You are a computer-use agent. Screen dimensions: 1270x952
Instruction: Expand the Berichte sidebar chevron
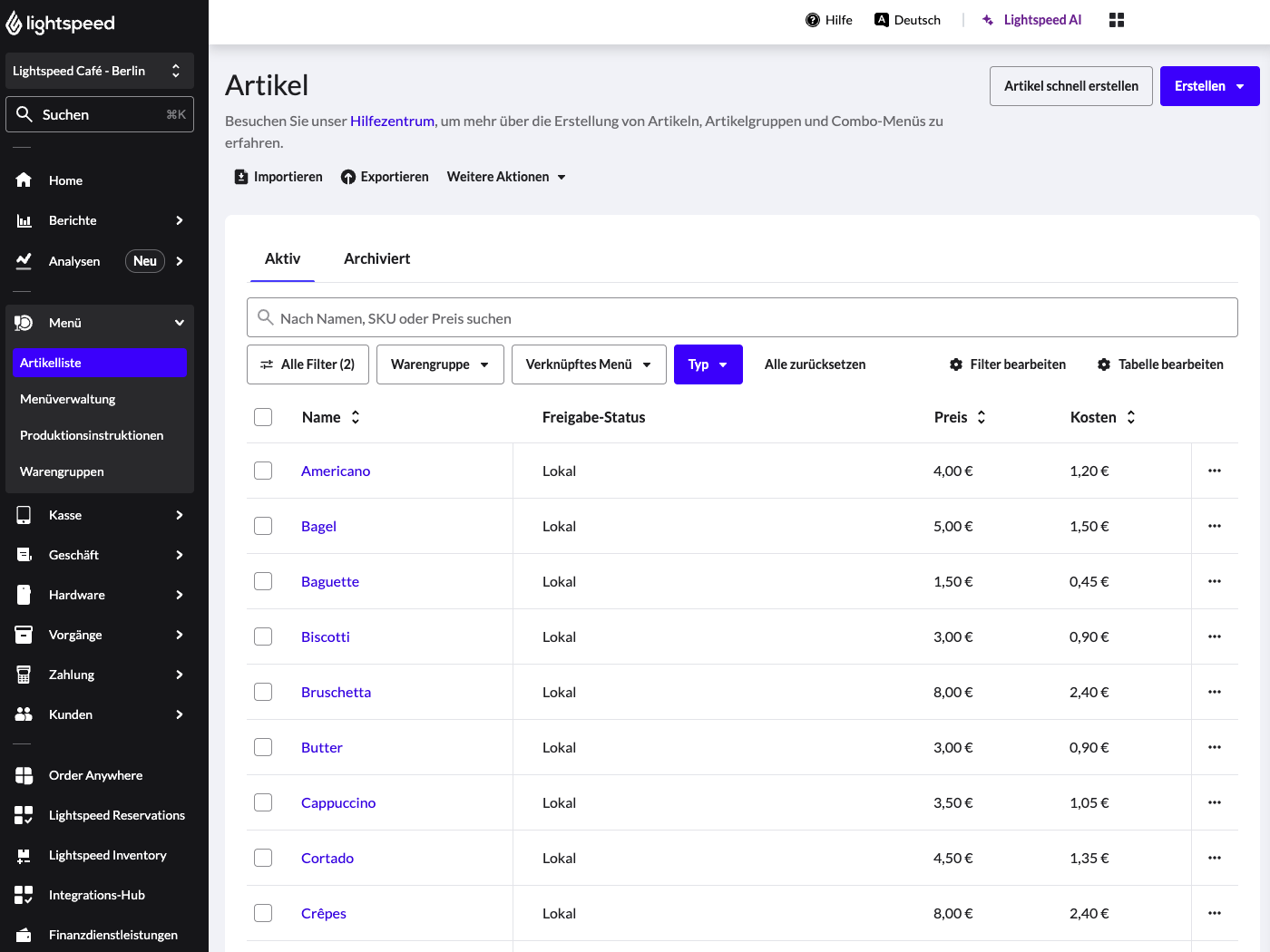coord(180,220)
